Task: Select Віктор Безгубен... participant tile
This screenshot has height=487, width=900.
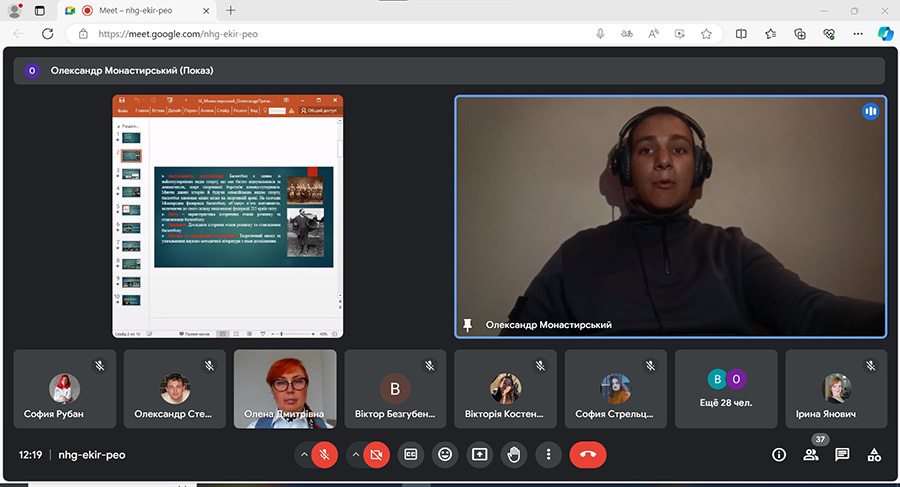Action: (395, 389)
